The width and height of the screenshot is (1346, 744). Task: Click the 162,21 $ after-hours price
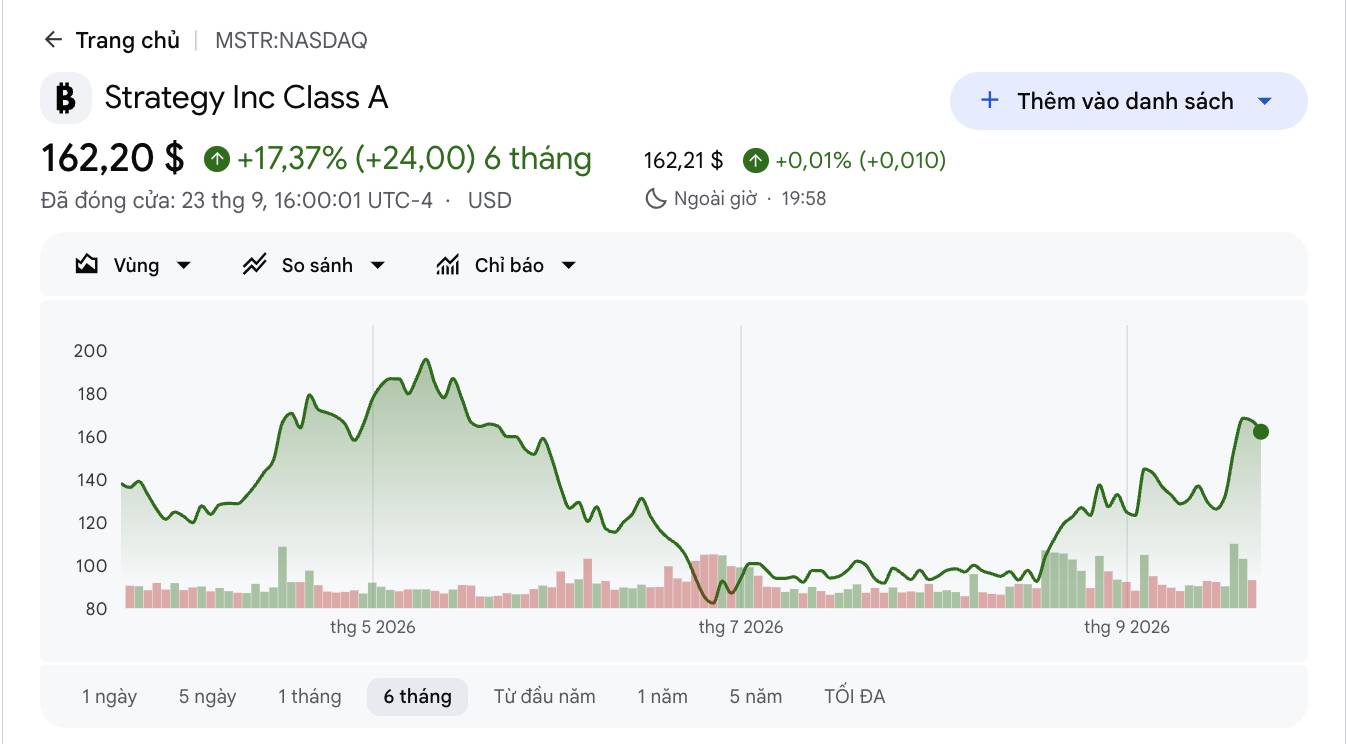(683, 160)
